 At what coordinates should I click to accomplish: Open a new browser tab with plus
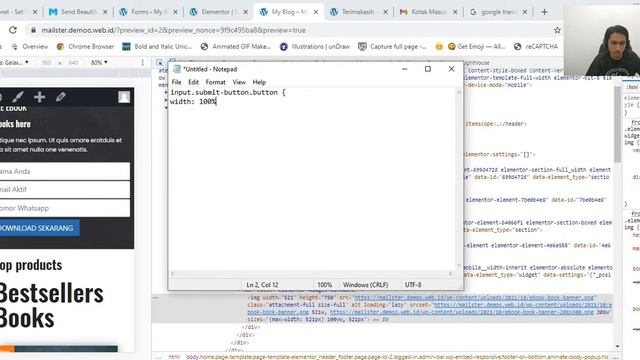(x=544, y=12)
